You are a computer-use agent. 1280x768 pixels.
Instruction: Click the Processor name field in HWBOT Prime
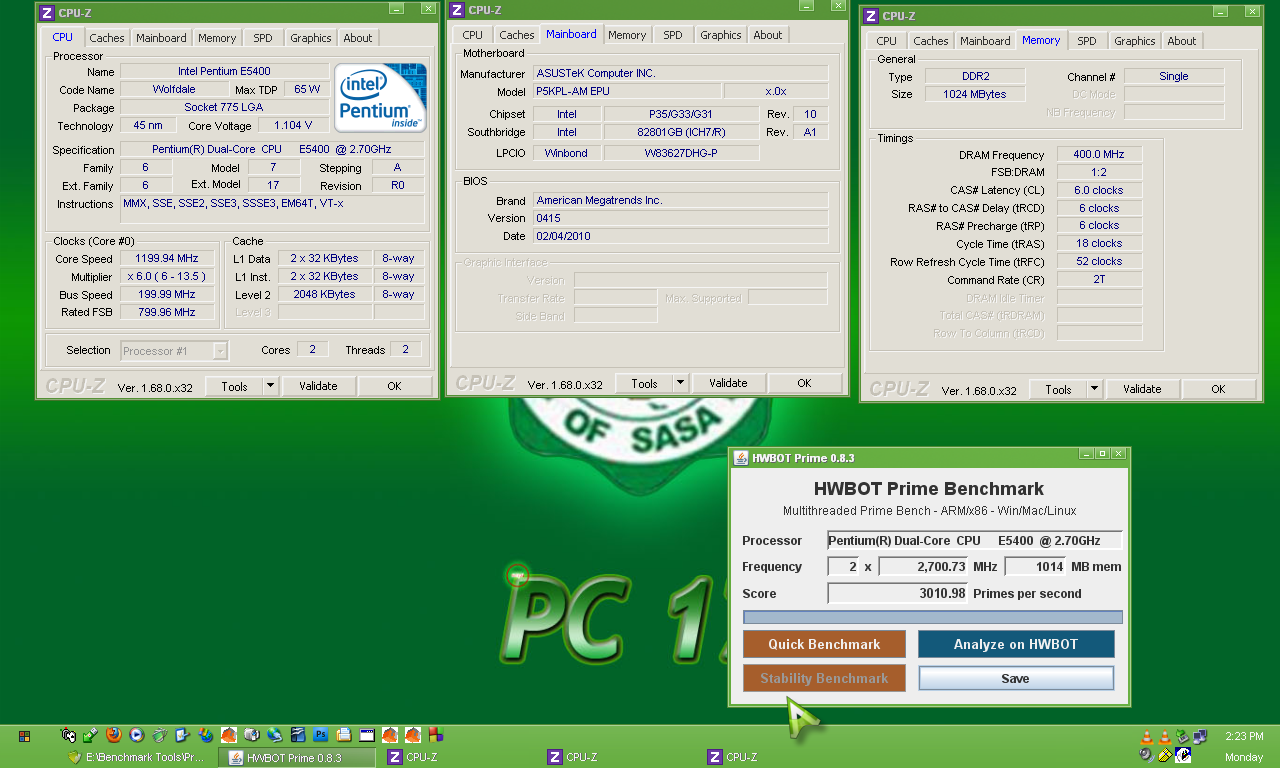(x=975, y=540)
